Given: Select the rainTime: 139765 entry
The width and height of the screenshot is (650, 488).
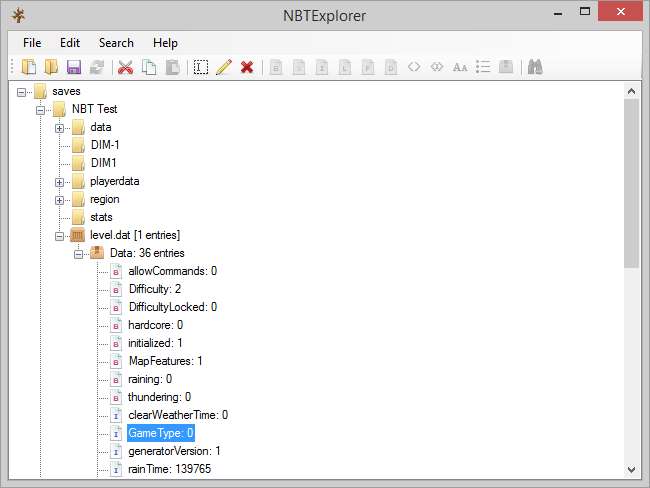Looking at the screenshot, I should (x=169, y=469).
